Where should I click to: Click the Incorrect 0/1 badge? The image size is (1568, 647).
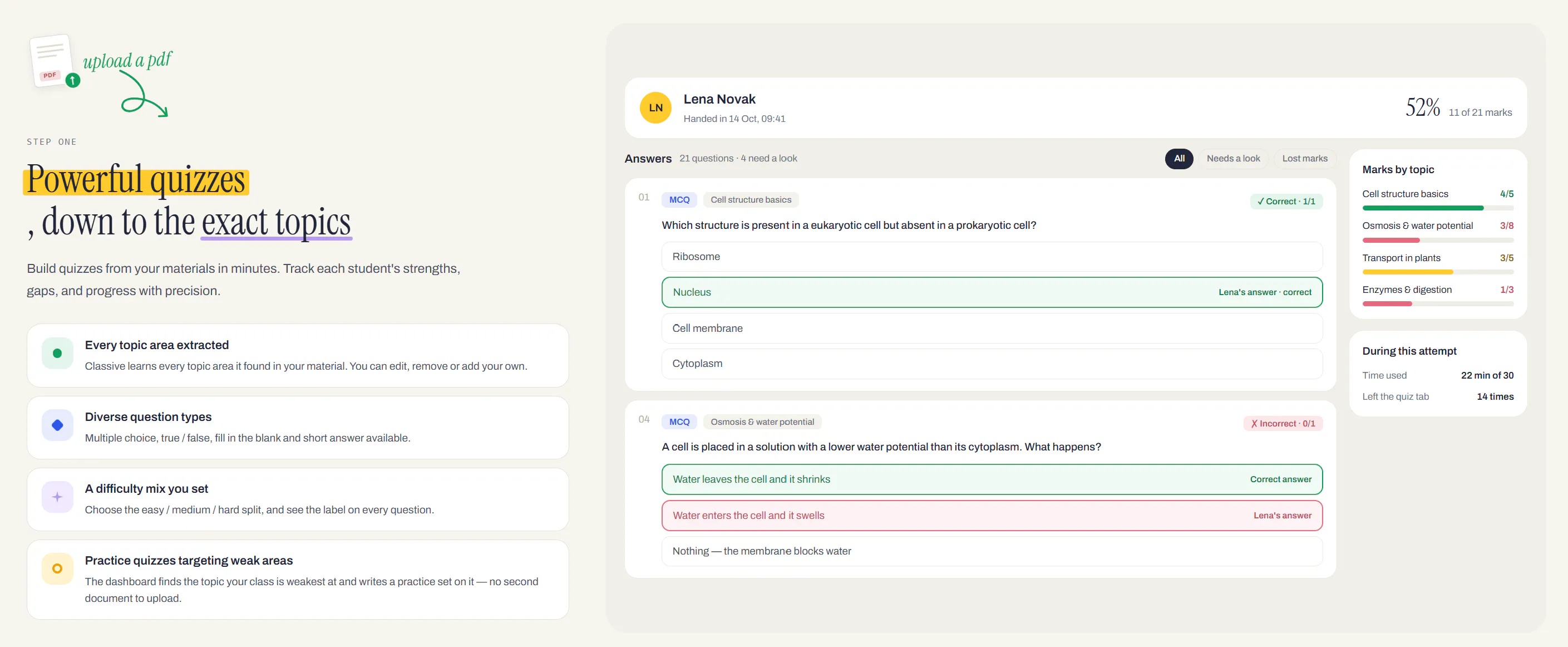(x=1283, y=424)
